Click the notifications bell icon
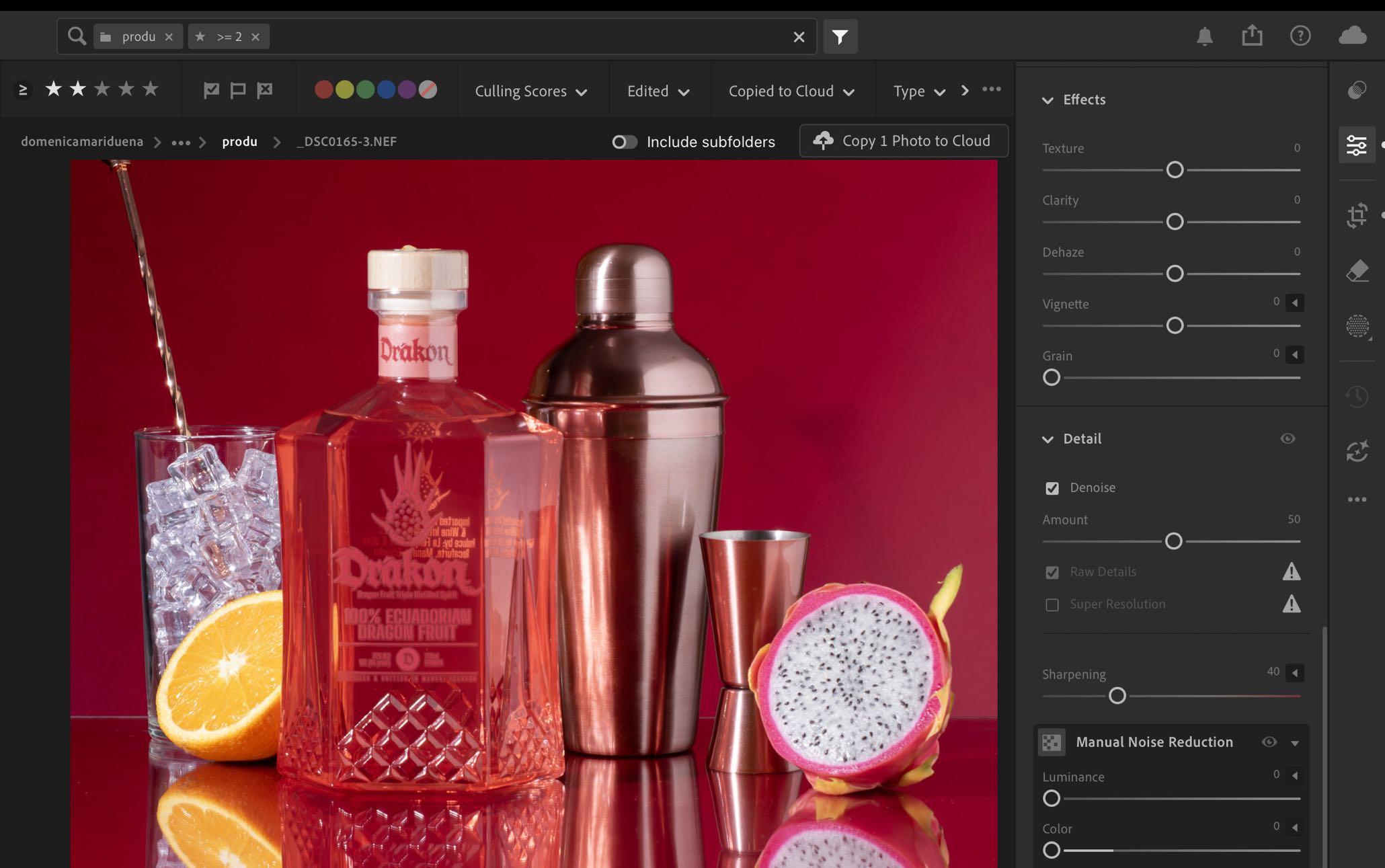This screenshot has height=868, width=1385. 1204,36
